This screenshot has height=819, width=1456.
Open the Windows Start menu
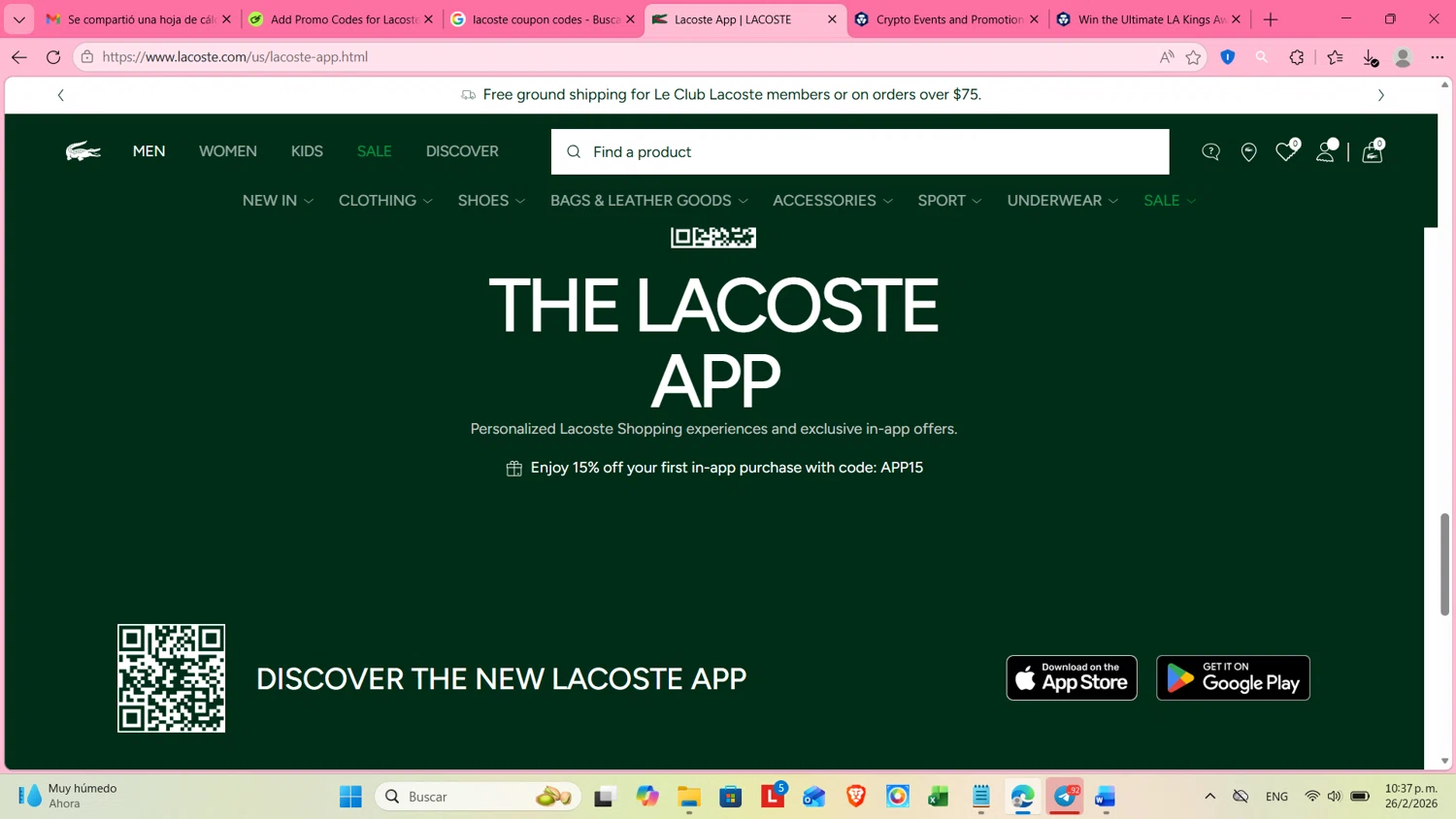pos(350,797)
